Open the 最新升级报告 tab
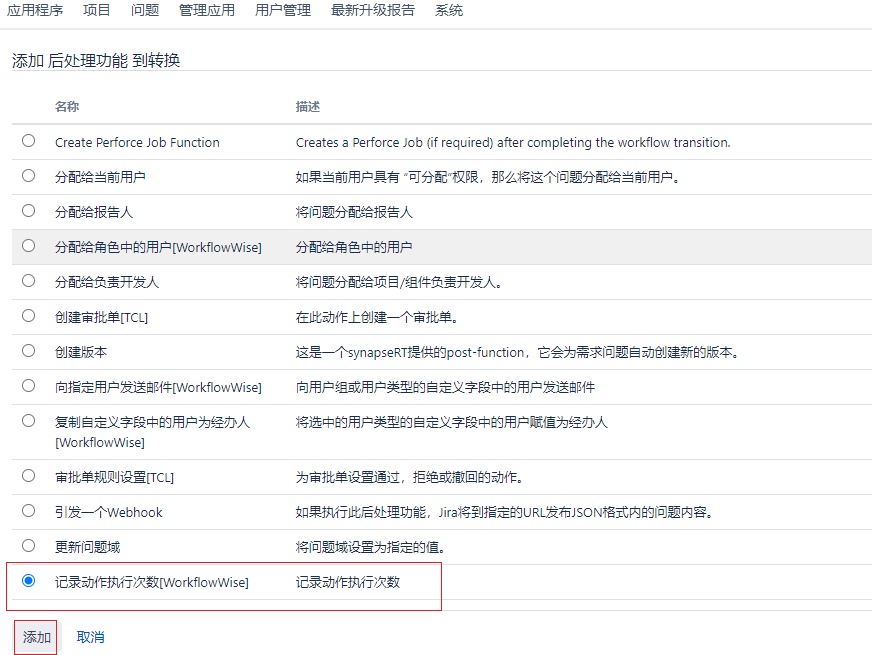872x655 pixels. (373, 11)
